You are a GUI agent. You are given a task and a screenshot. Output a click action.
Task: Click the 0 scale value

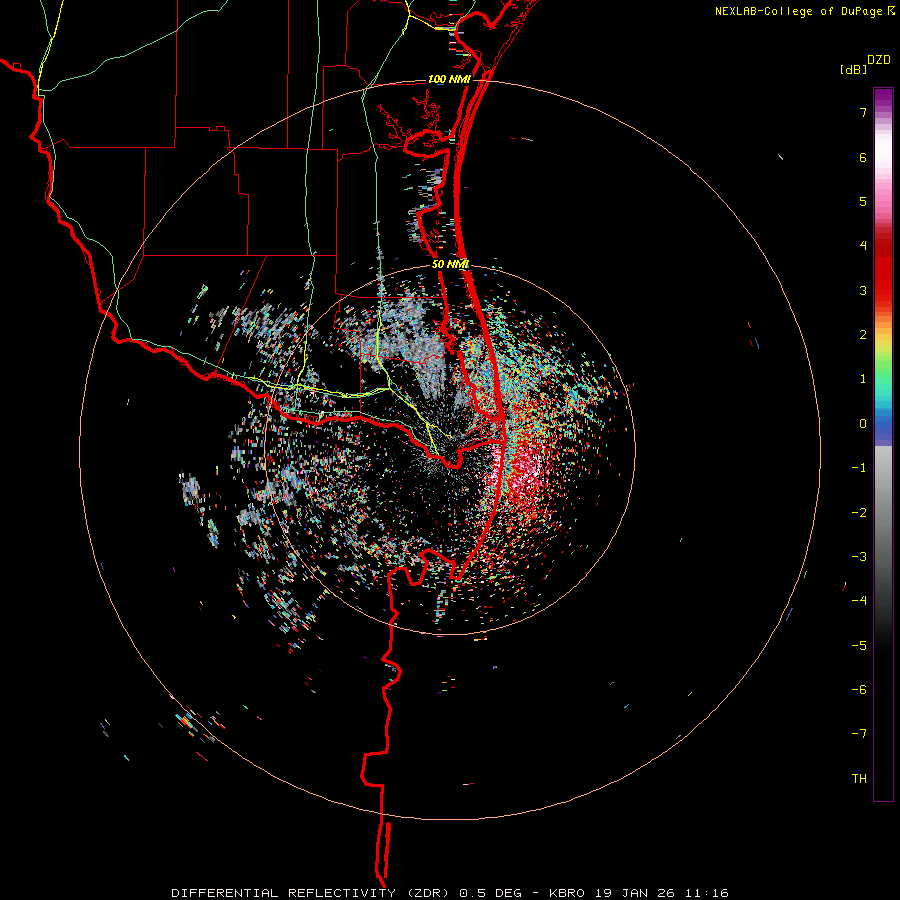click(x=863, y=424)
